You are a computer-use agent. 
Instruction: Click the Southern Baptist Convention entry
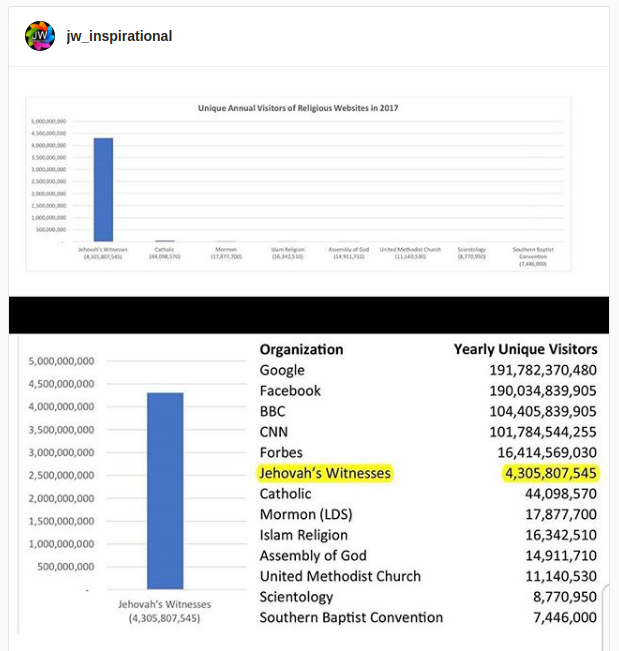351,617
